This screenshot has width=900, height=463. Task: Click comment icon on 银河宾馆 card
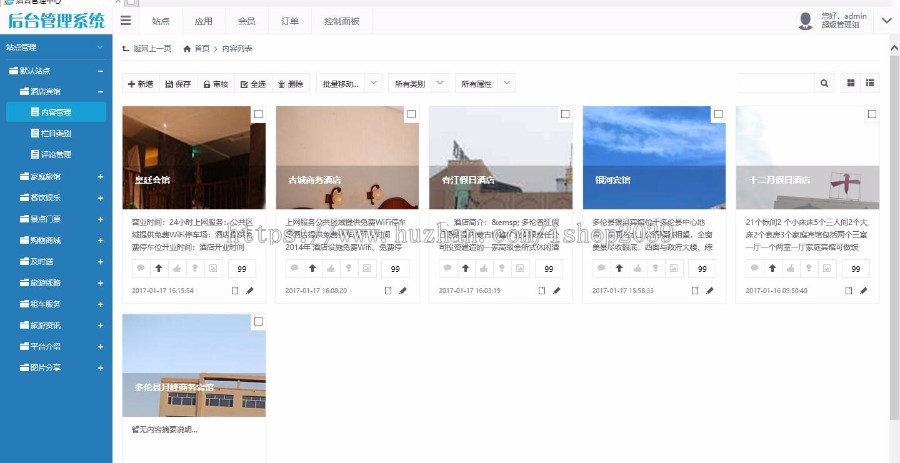pyautogui.click(x=601, y=268)
